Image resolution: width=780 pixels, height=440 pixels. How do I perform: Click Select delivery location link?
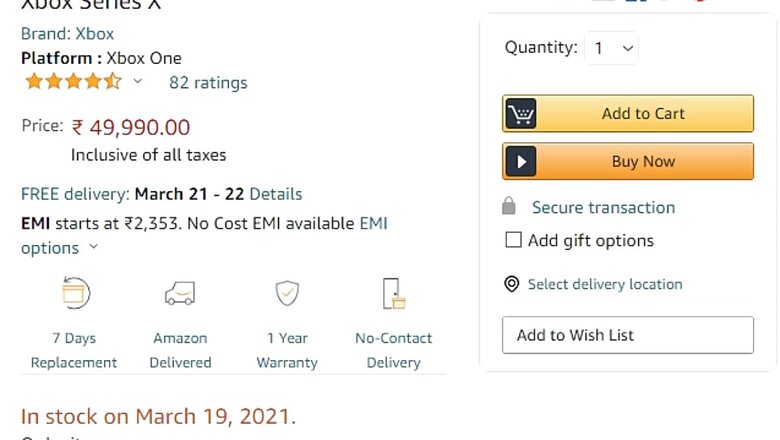[605, 284]
